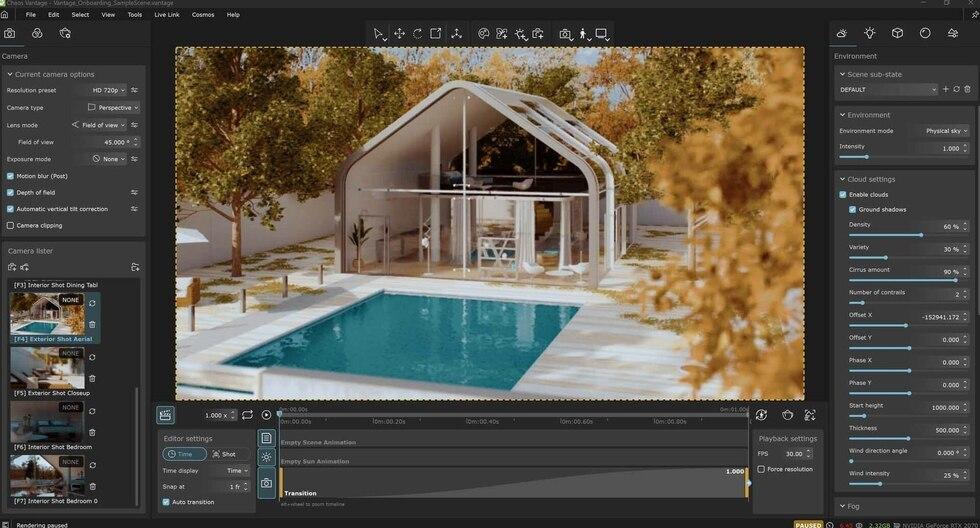This screenshot has height=528, width=980.
Task: Open Lens mode Field of view dropdown
Action: point(98,125)
